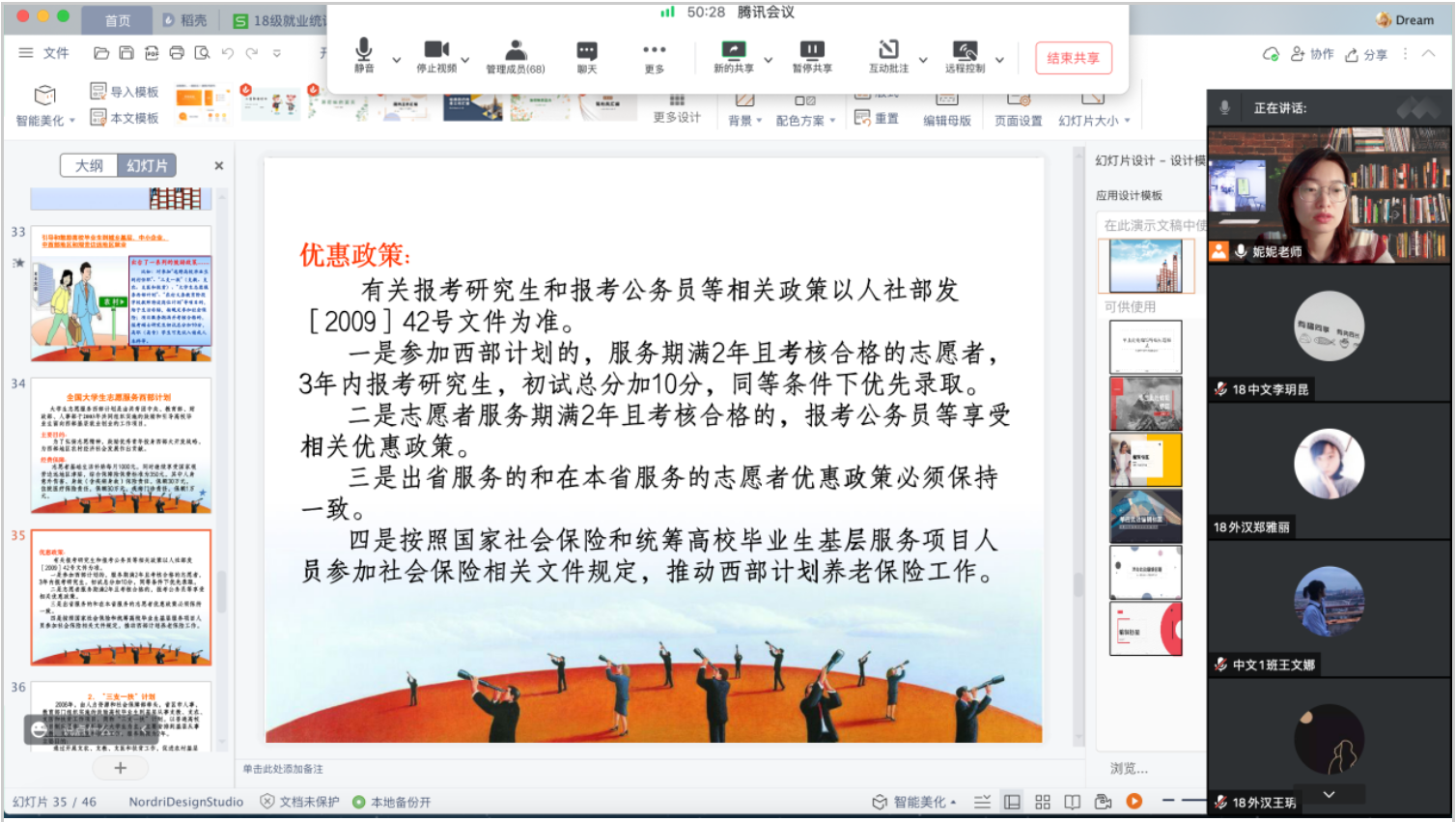This screenshot has height=822, width=1456.
Task: Click 协作 collaborate button
Action: pos(1312,54)
